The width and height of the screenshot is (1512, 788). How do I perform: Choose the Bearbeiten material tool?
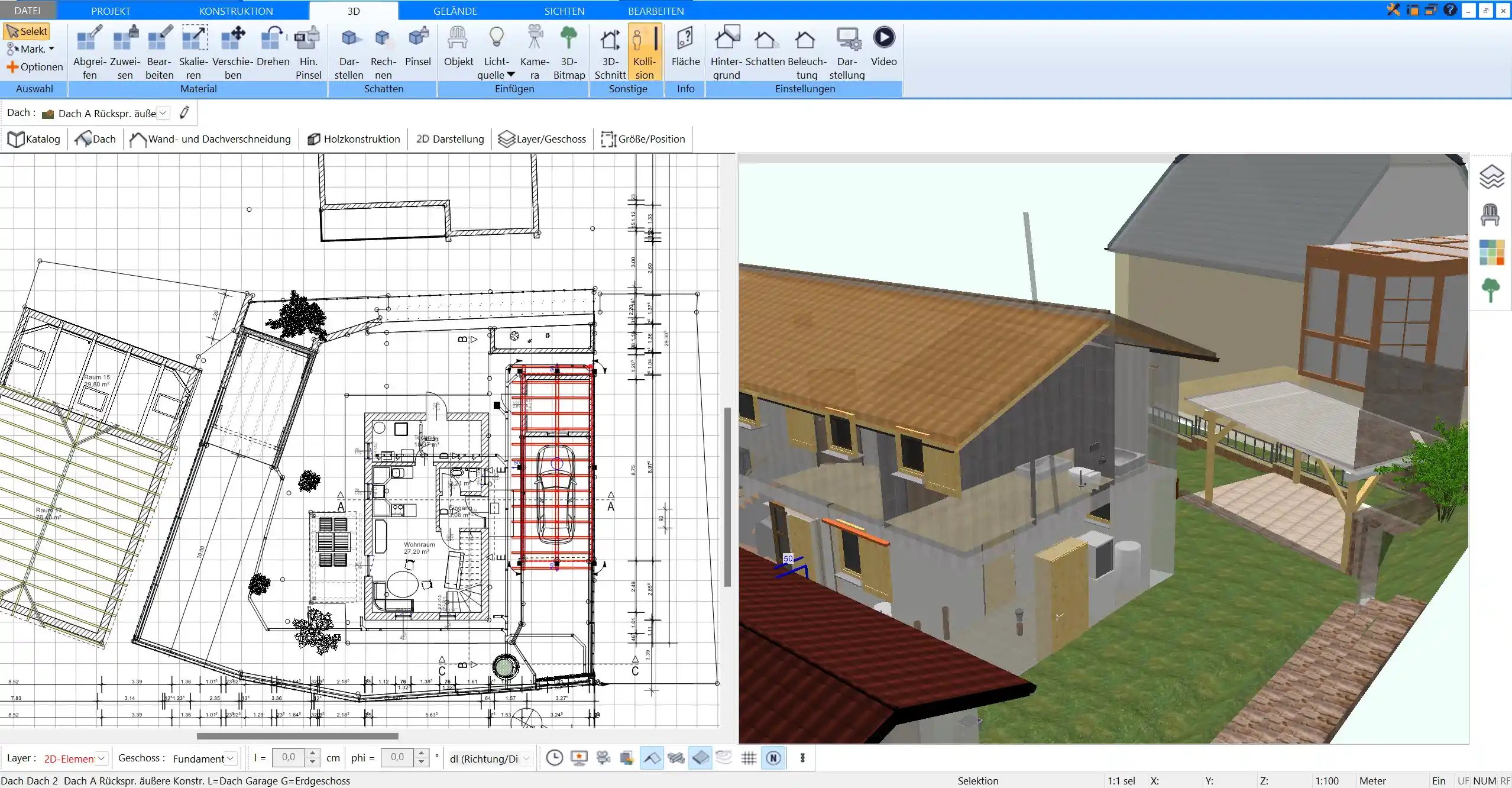pyautogui.click(x=159, y=52)
